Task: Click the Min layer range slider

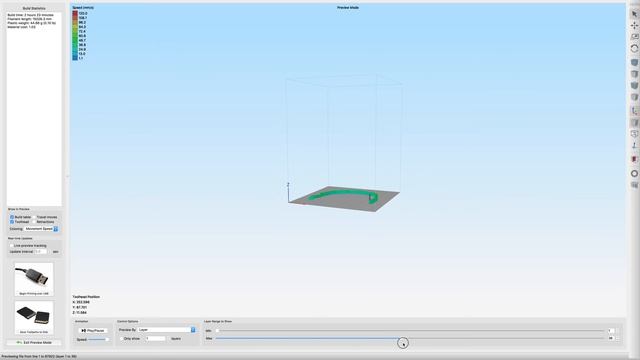Action: 410,331
